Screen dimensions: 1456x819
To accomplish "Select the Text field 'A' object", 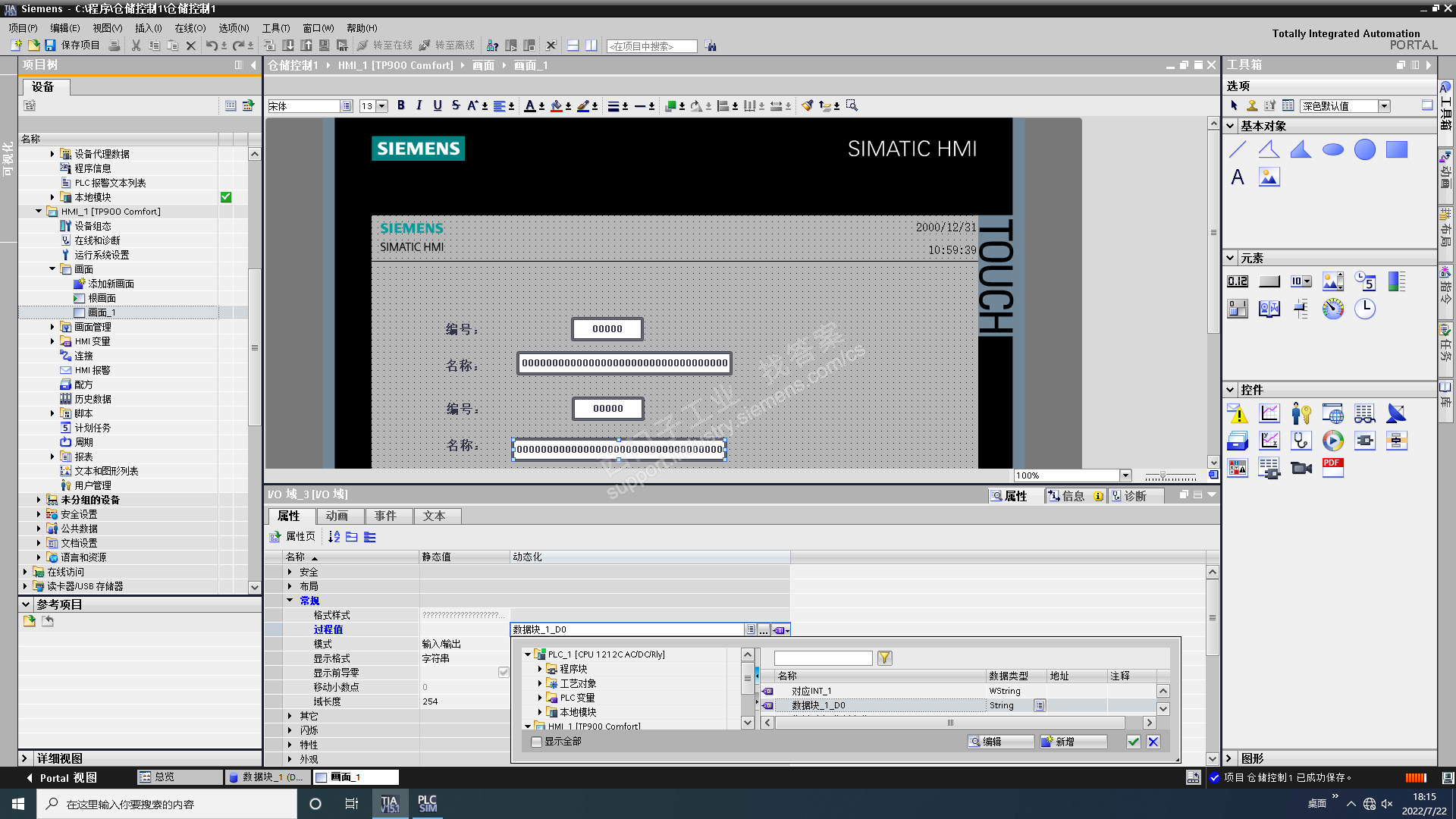I will click(x=1238, y=177).
